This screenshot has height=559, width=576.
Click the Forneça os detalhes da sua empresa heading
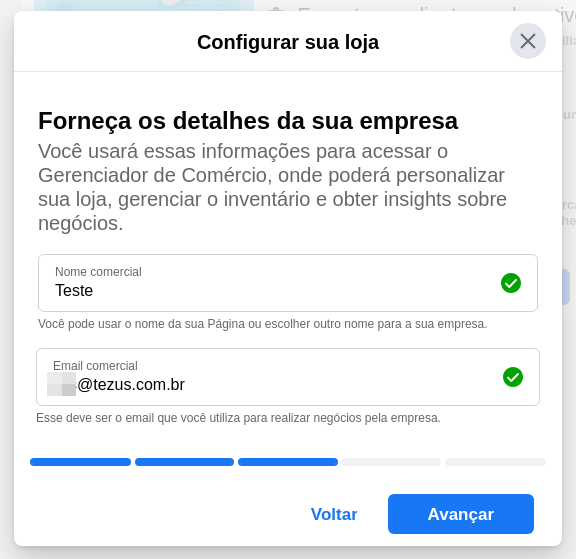248,121
